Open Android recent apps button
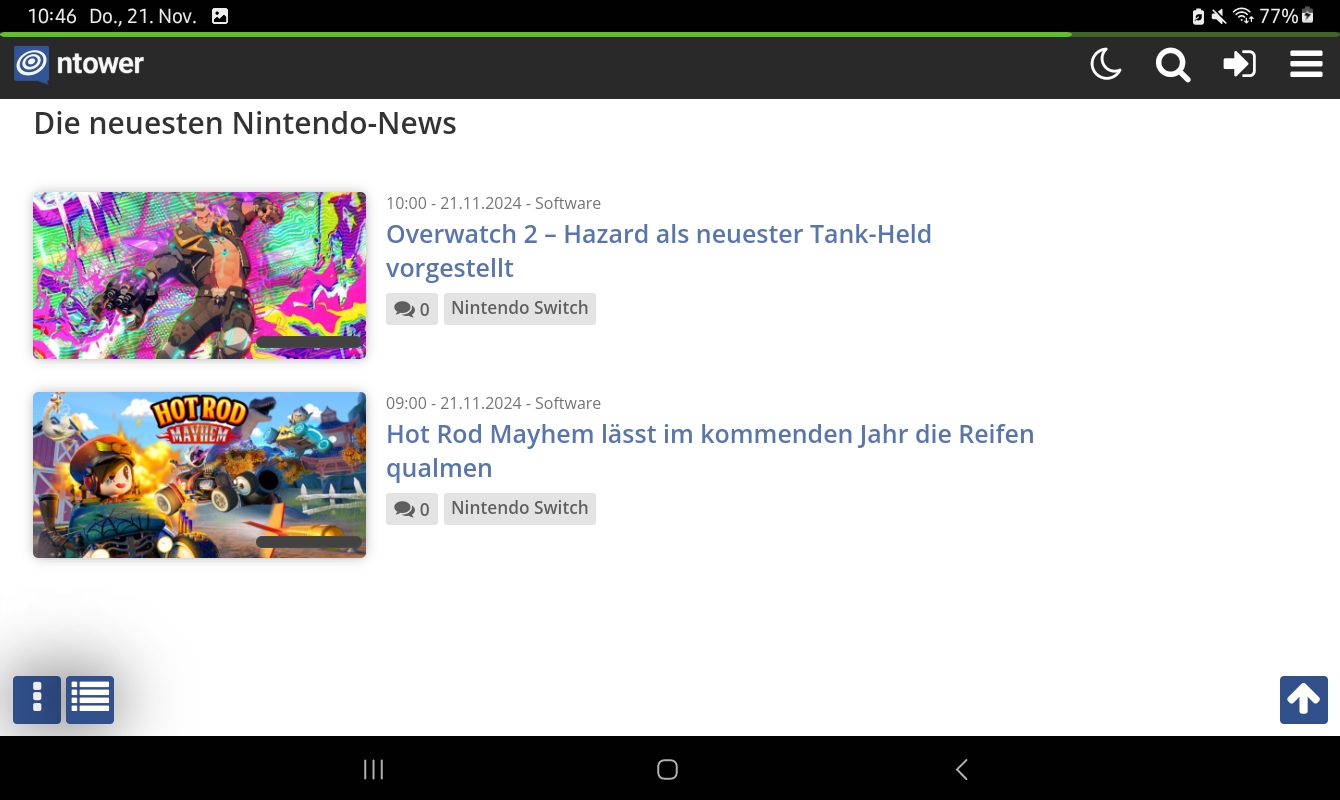Viewport: 1340px width, 800px height. [373, 769]
